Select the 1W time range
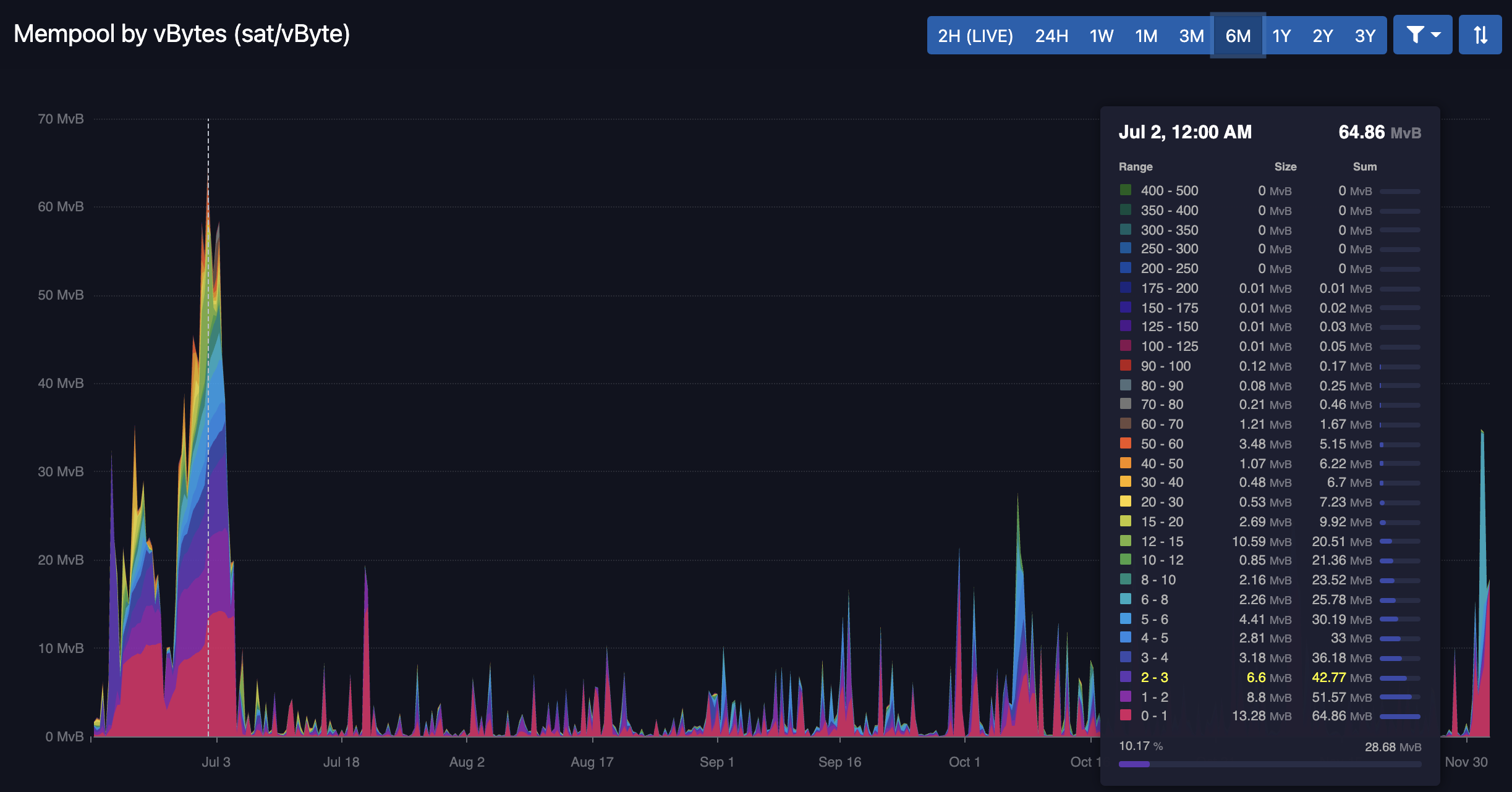Screen dimensions: 1512x792 coord(1102,36)
